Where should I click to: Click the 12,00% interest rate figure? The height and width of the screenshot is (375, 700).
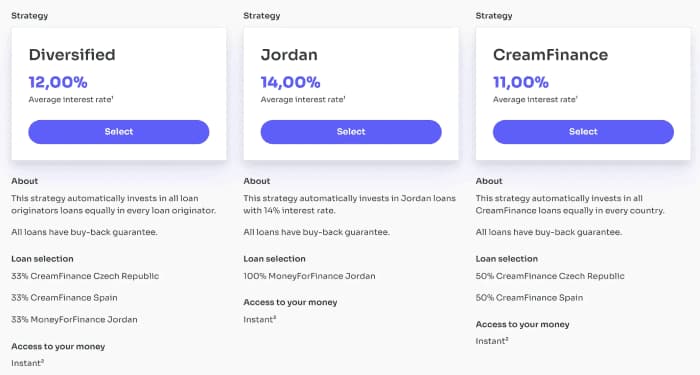tap(58, 82)
